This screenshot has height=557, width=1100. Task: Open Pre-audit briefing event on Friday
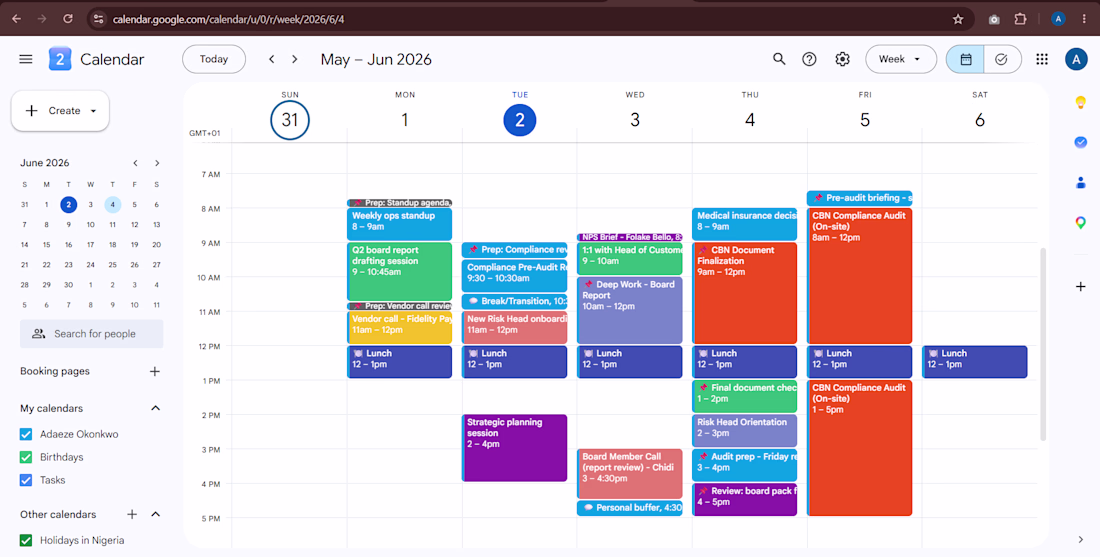coord(859,199)
